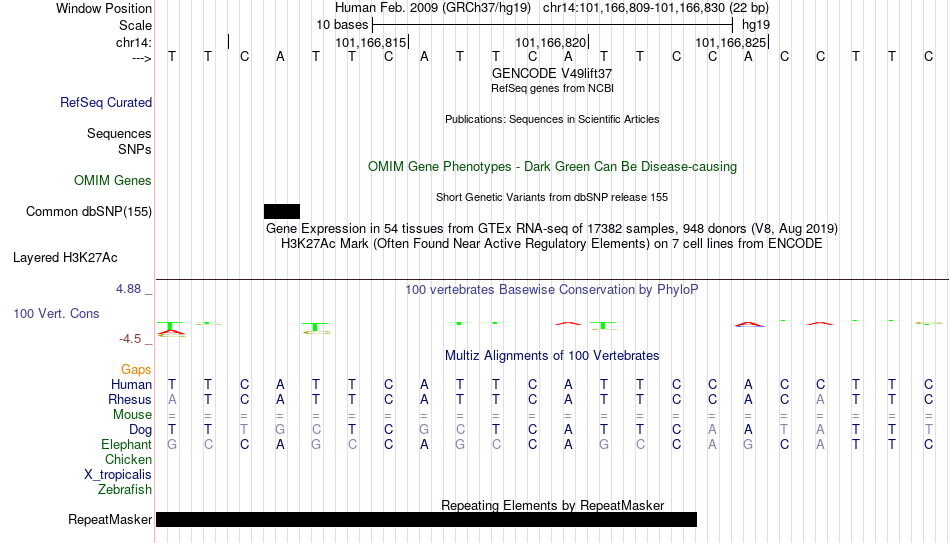Click the RefSeq Curated track label
The width and height of the screenshot is (950, 543).
tap(105, 102)
